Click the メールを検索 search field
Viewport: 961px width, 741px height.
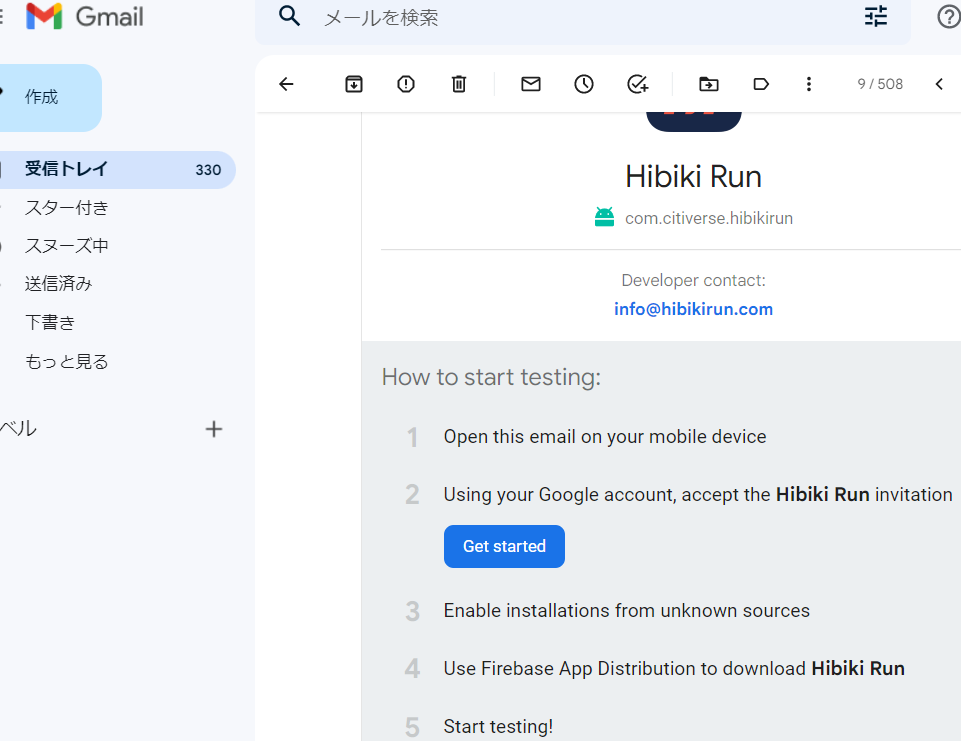pyautogui.click(x=582, y=18)
